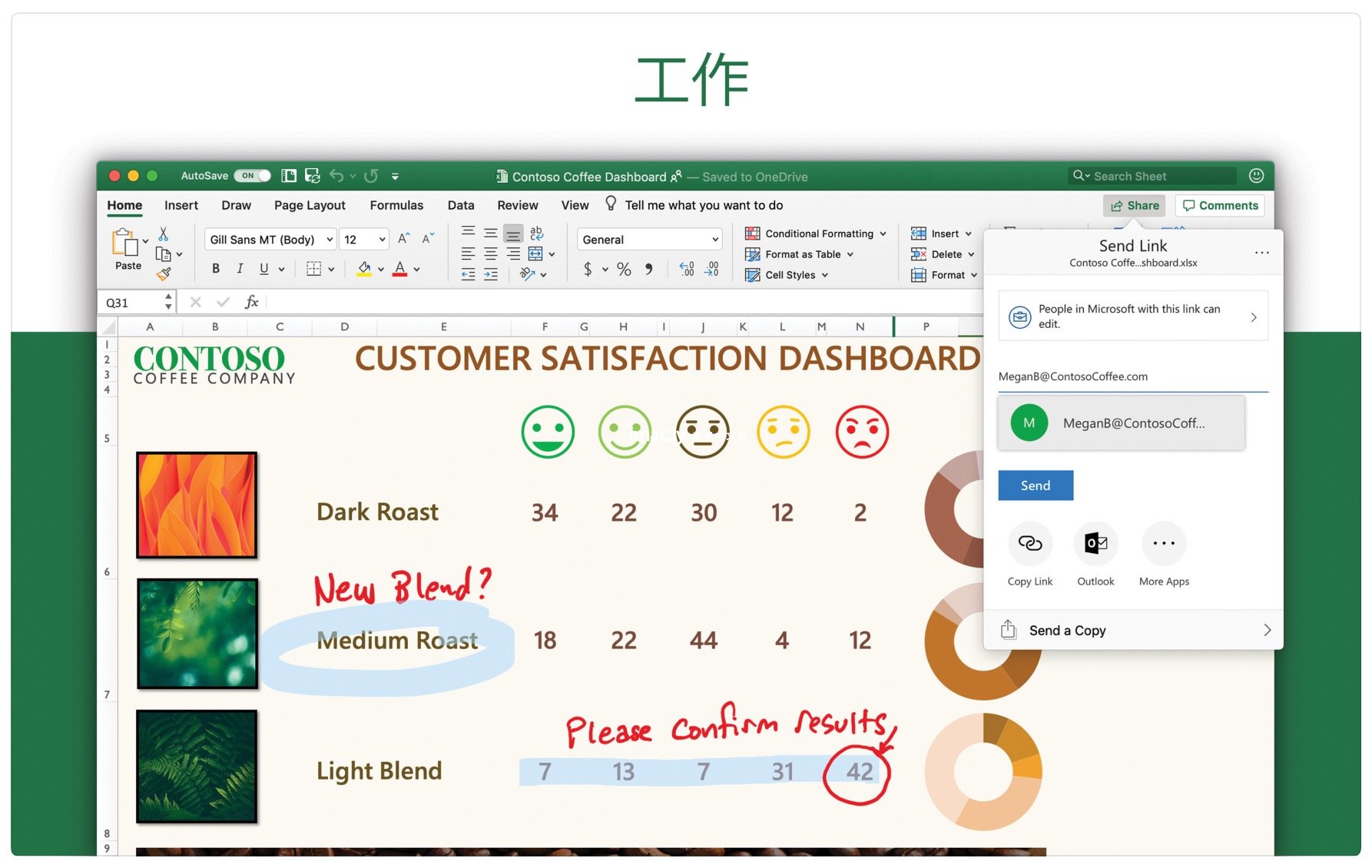
Task: Choose Outlook in the share panel
Action: click(x=1095, y=554)
